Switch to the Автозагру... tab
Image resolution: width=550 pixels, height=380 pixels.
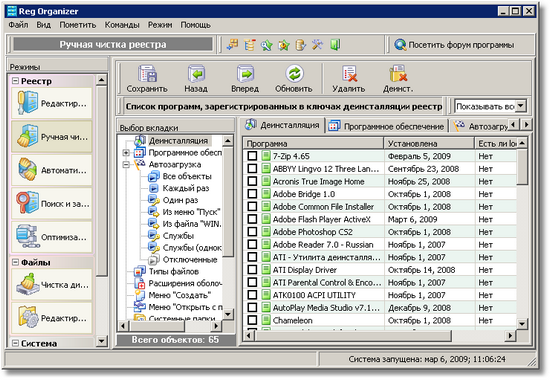pos(480,126)
